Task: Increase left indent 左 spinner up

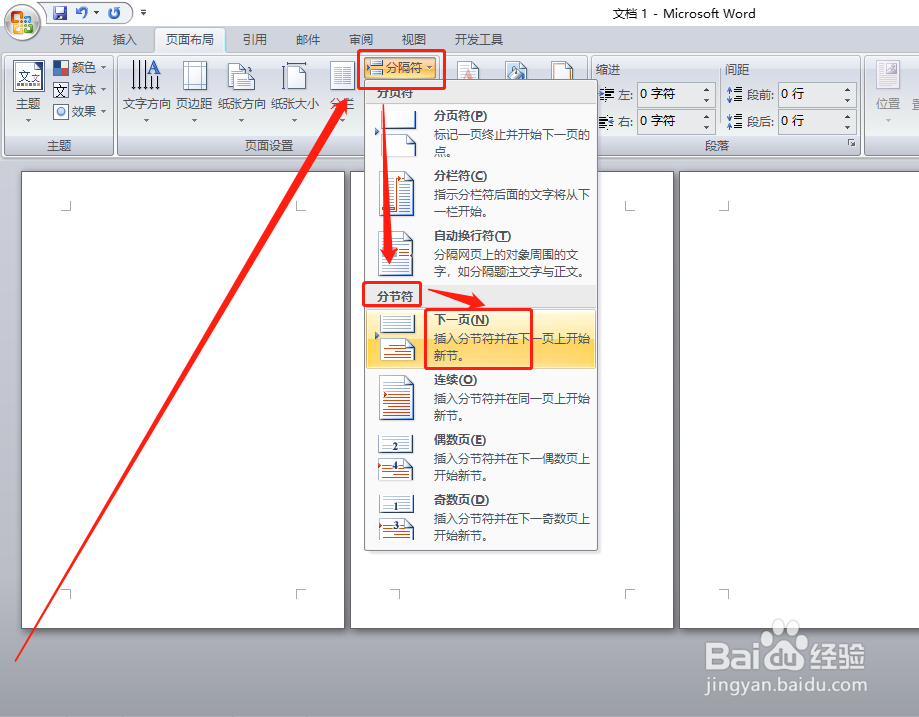Action: [707, 90]
